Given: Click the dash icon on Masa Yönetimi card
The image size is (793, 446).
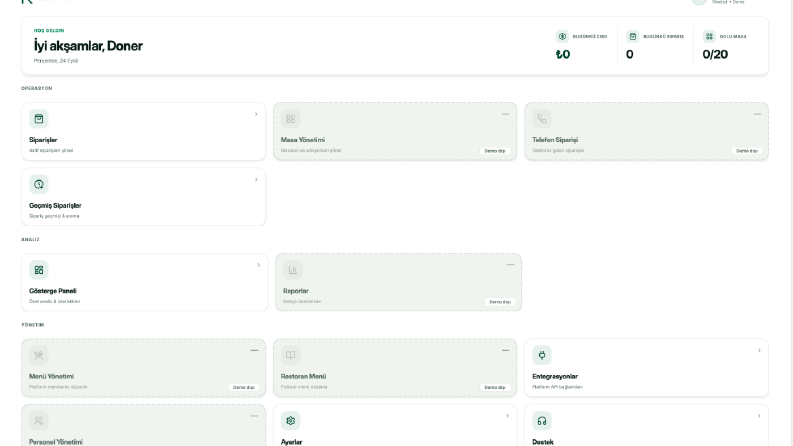Looking at the screenshot, I should click(505, 114).
